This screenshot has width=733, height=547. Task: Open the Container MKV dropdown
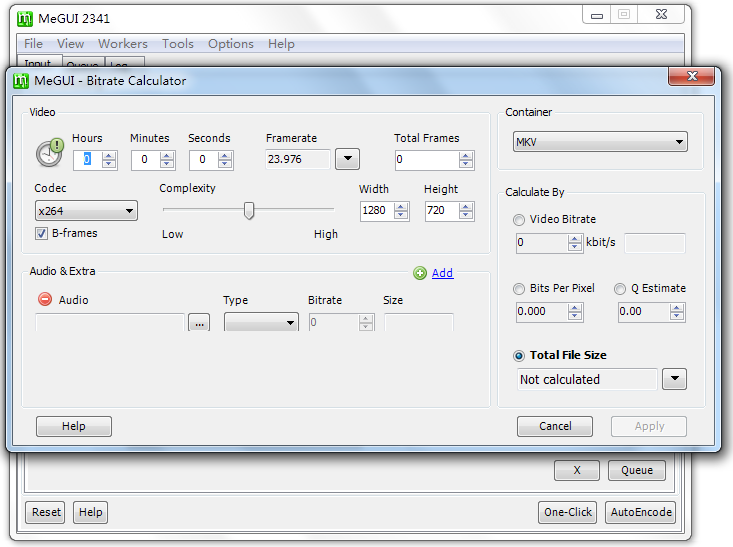pos(600,142)
